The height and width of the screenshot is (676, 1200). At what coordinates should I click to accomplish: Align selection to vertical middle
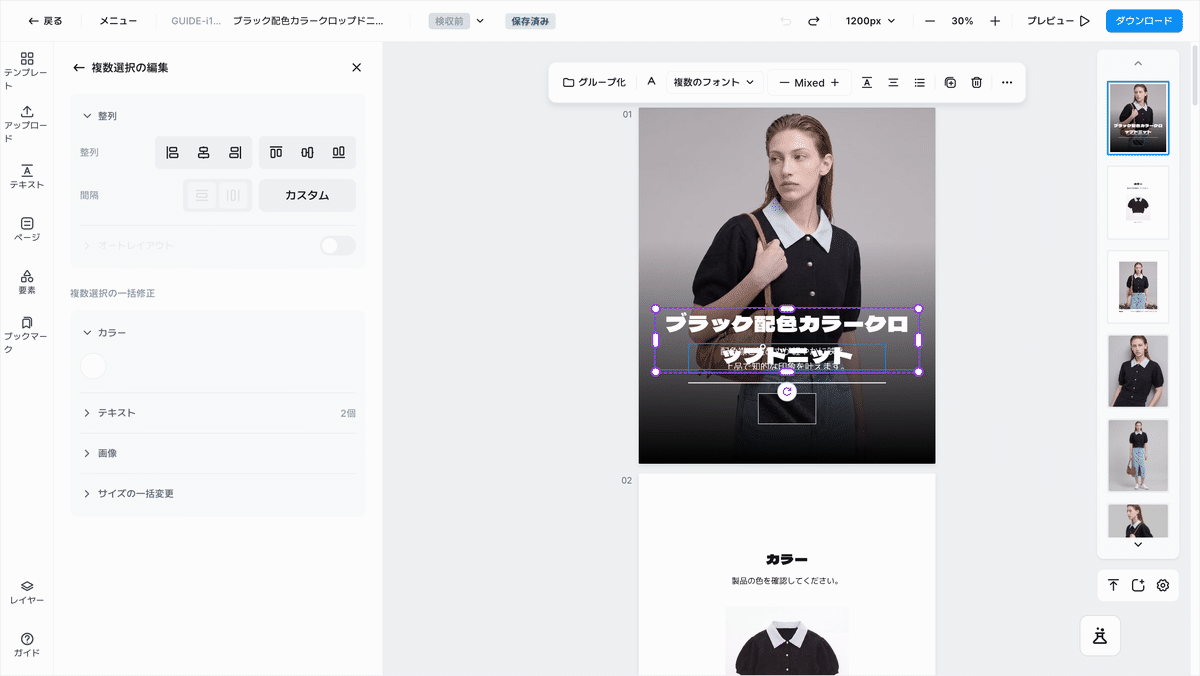click(x=307, y=152)
